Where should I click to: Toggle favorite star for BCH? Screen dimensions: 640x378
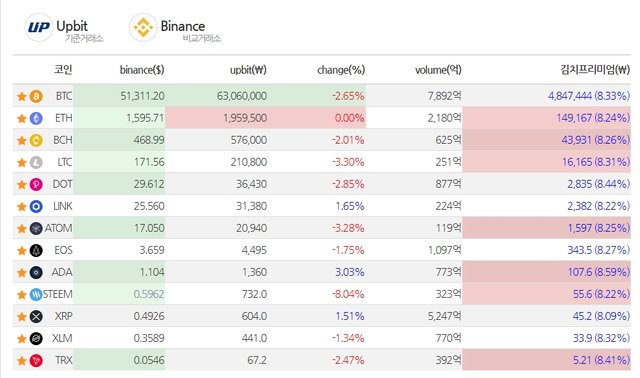click(x=22, y=140)
